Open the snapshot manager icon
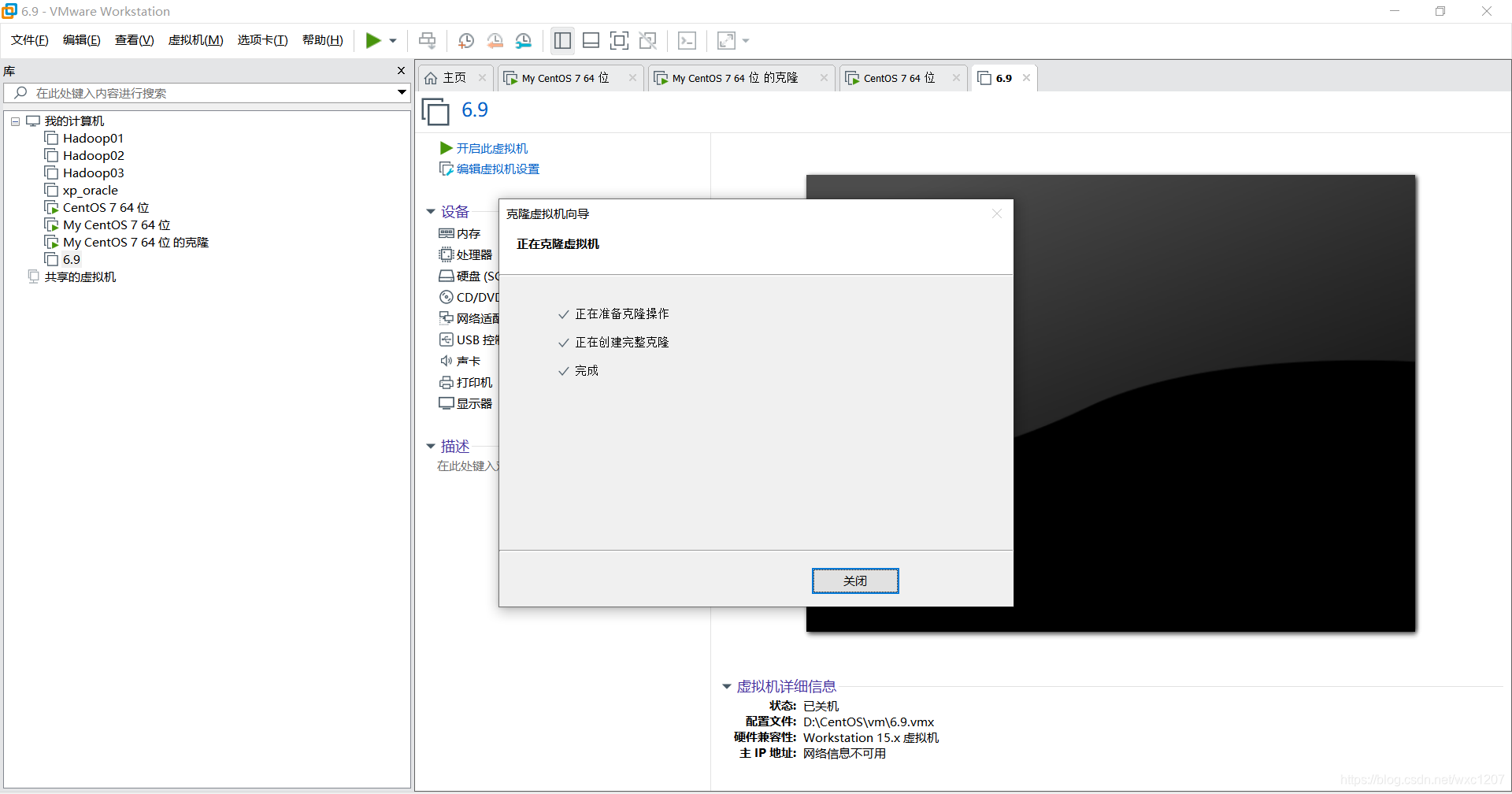 click(524, 41)
